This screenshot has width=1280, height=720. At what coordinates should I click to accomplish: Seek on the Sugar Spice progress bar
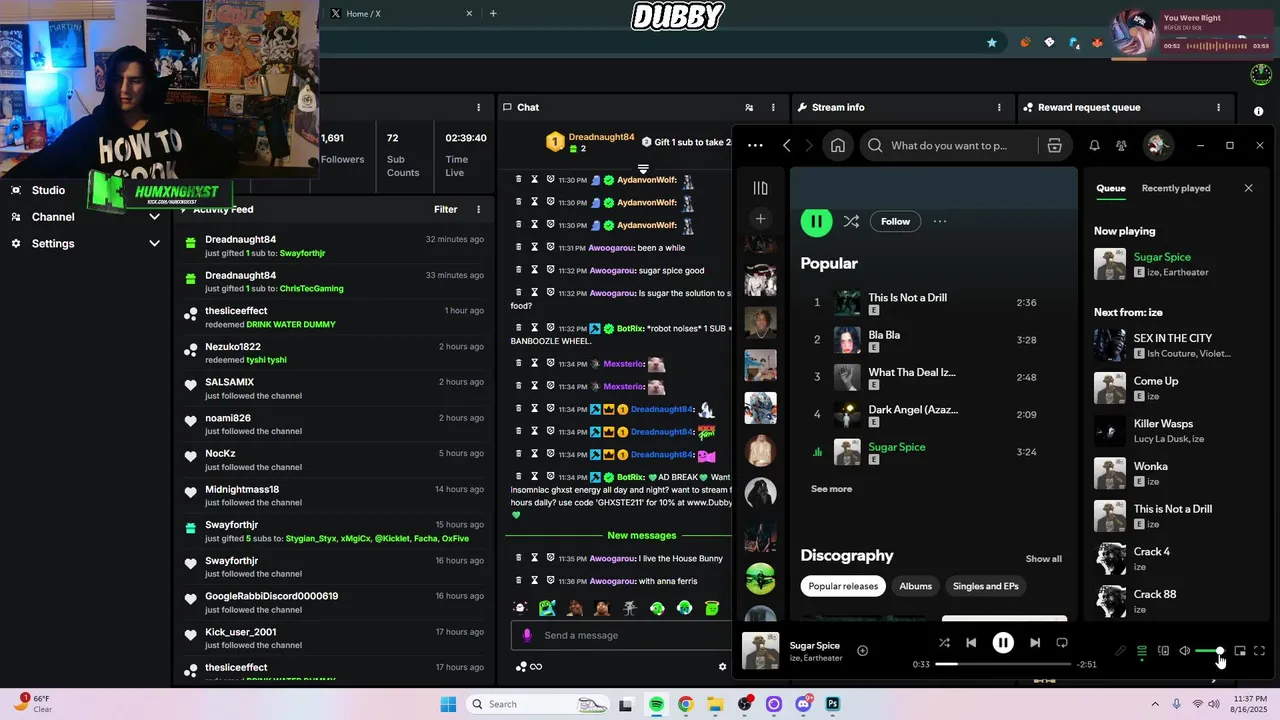pyautogui.click(x=1002, y=664)
